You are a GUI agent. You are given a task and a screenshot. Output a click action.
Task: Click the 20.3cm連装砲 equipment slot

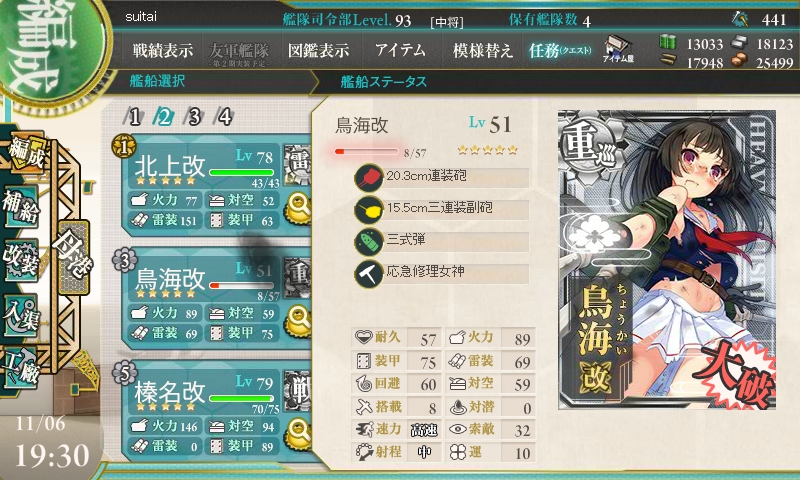click(442, 178)
